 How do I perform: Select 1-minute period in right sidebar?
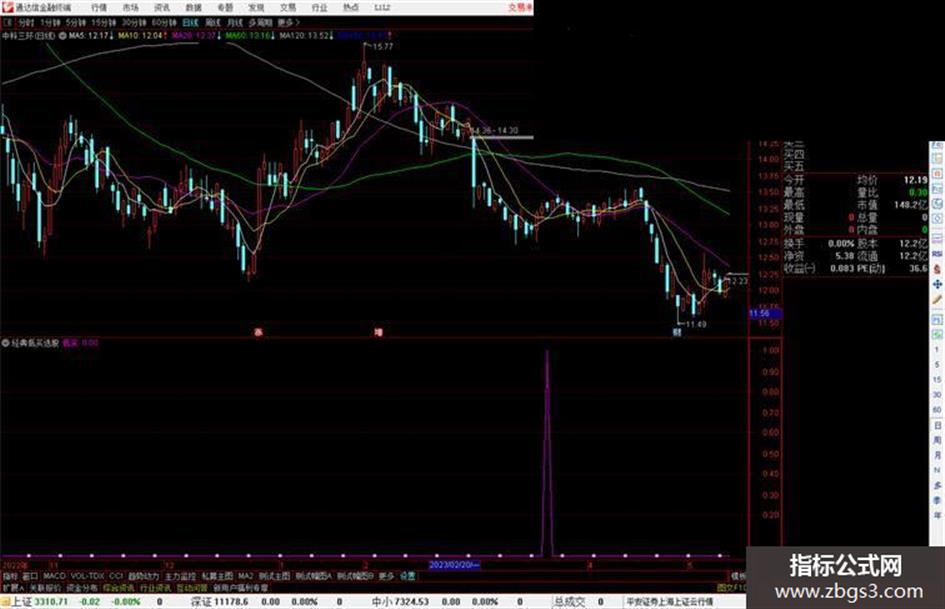[937, 350]
